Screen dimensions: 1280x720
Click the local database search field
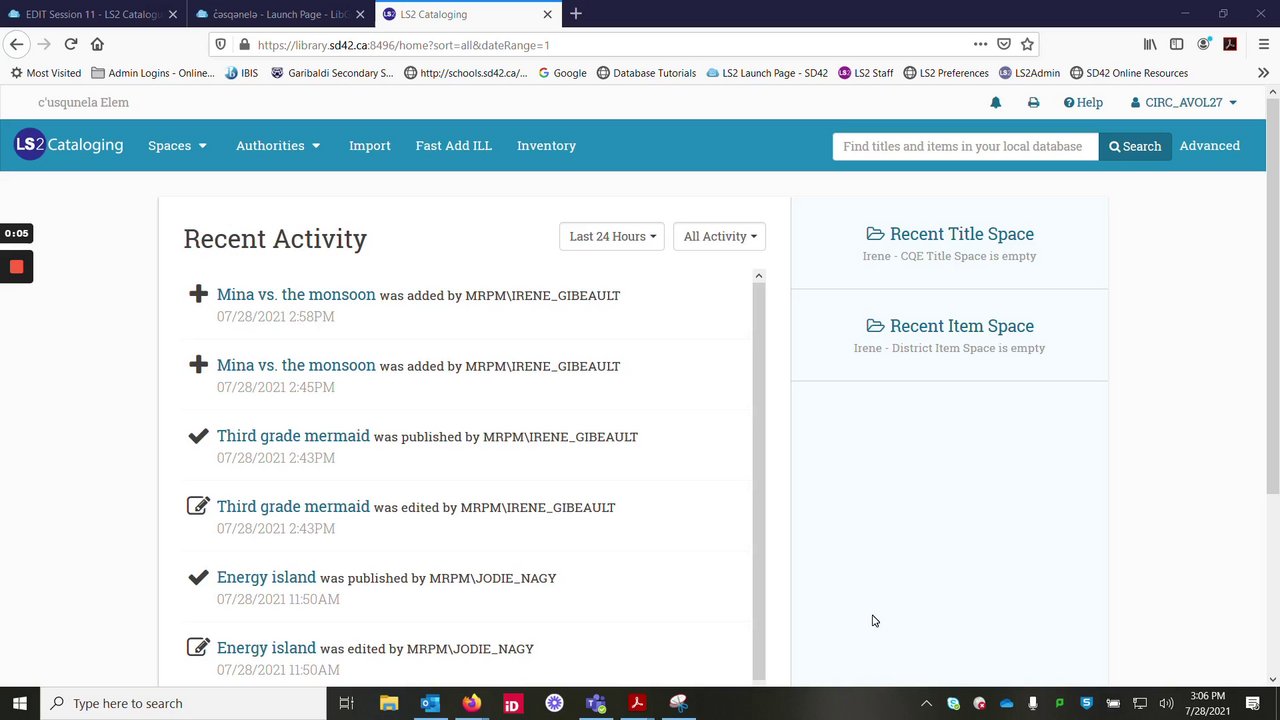[x=965, y=146]
